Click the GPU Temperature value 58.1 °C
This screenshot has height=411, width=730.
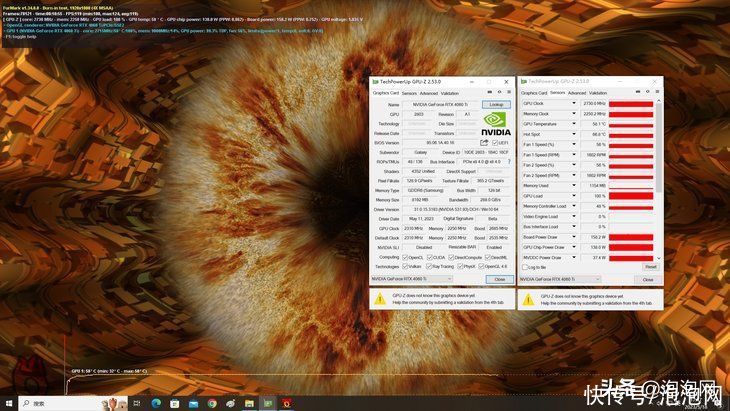(x=594, y=124)
